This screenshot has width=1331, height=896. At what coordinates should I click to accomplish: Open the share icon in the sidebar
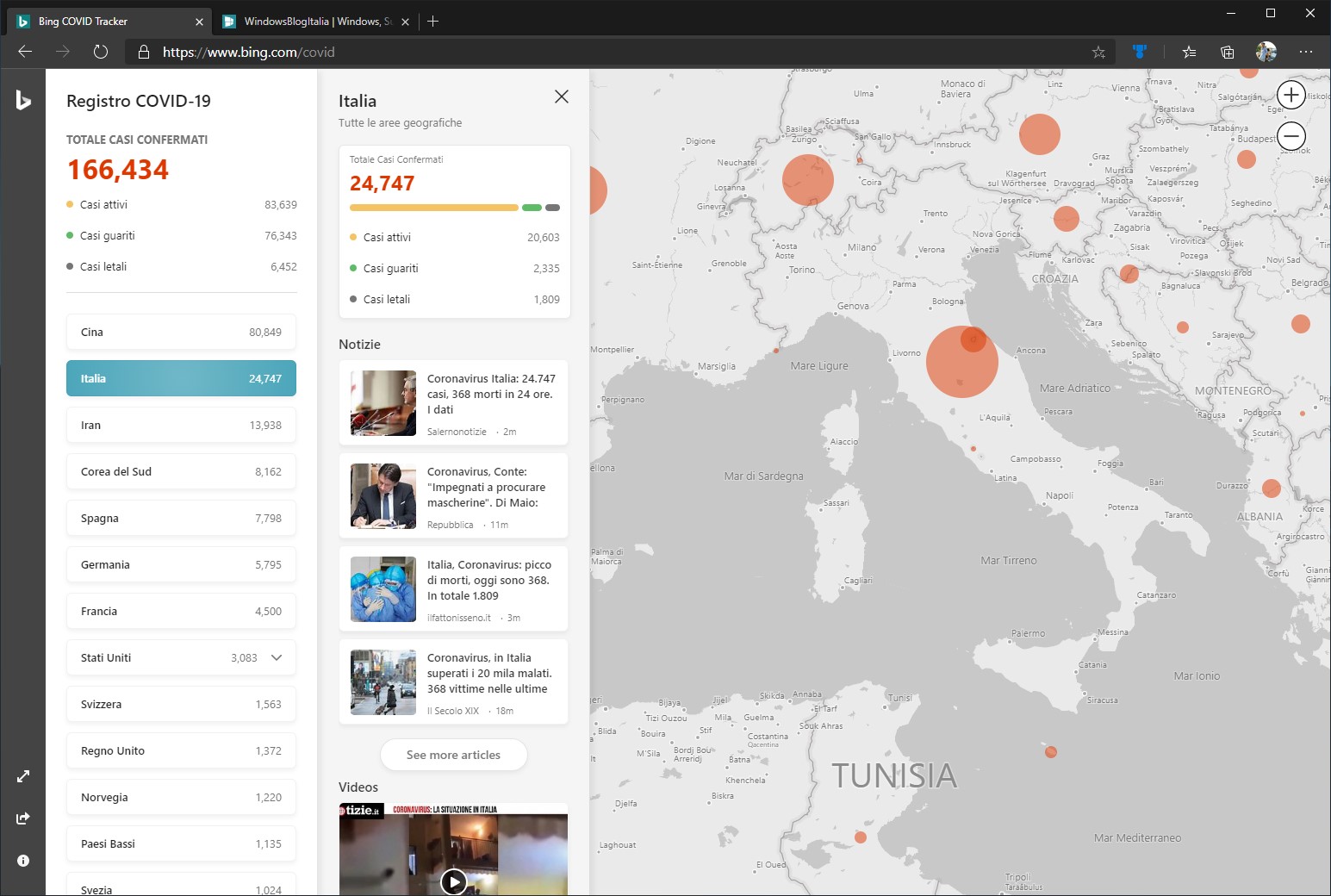(x=23, y=818)
